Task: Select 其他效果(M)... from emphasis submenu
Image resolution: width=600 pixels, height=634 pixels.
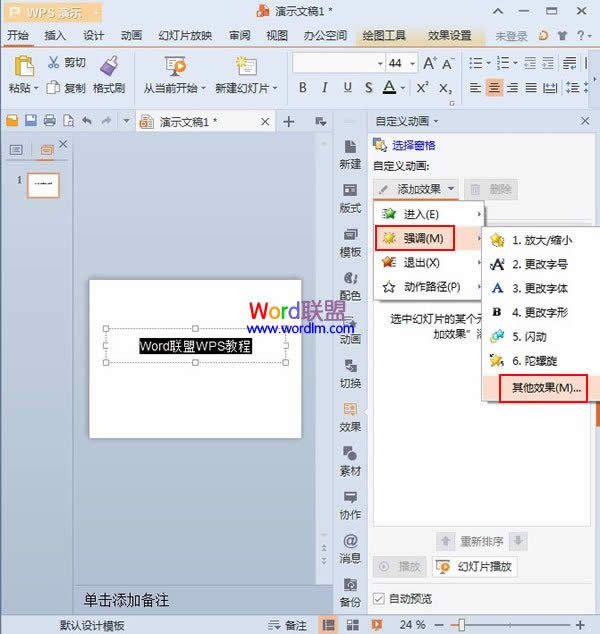Action: coord(545,387)
